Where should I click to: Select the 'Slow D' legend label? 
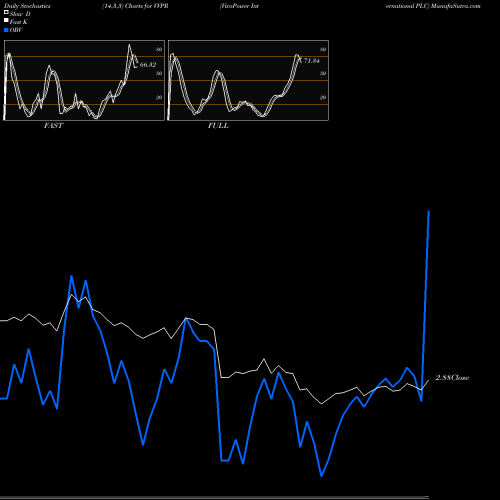tap(20, 14)
